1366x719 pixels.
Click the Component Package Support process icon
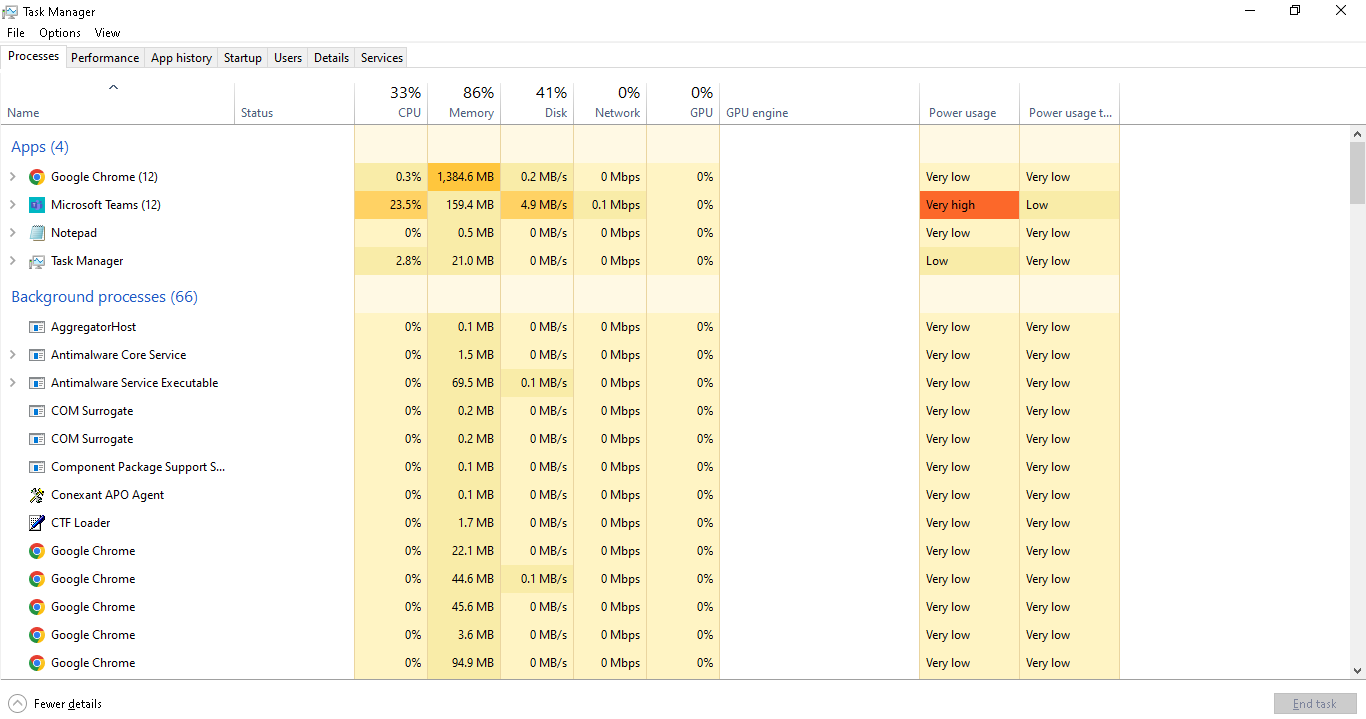coord(37,467)
